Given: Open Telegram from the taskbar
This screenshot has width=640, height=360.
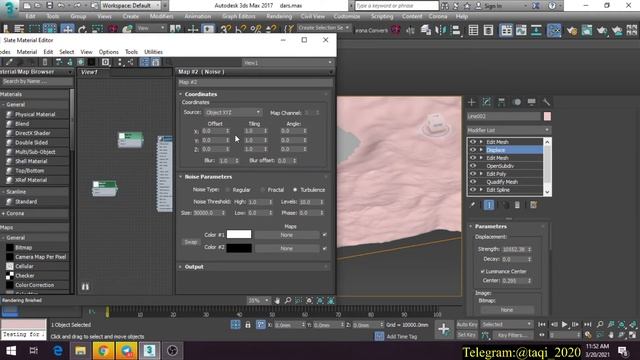Looking at the screenshot, I should point(127,351).
